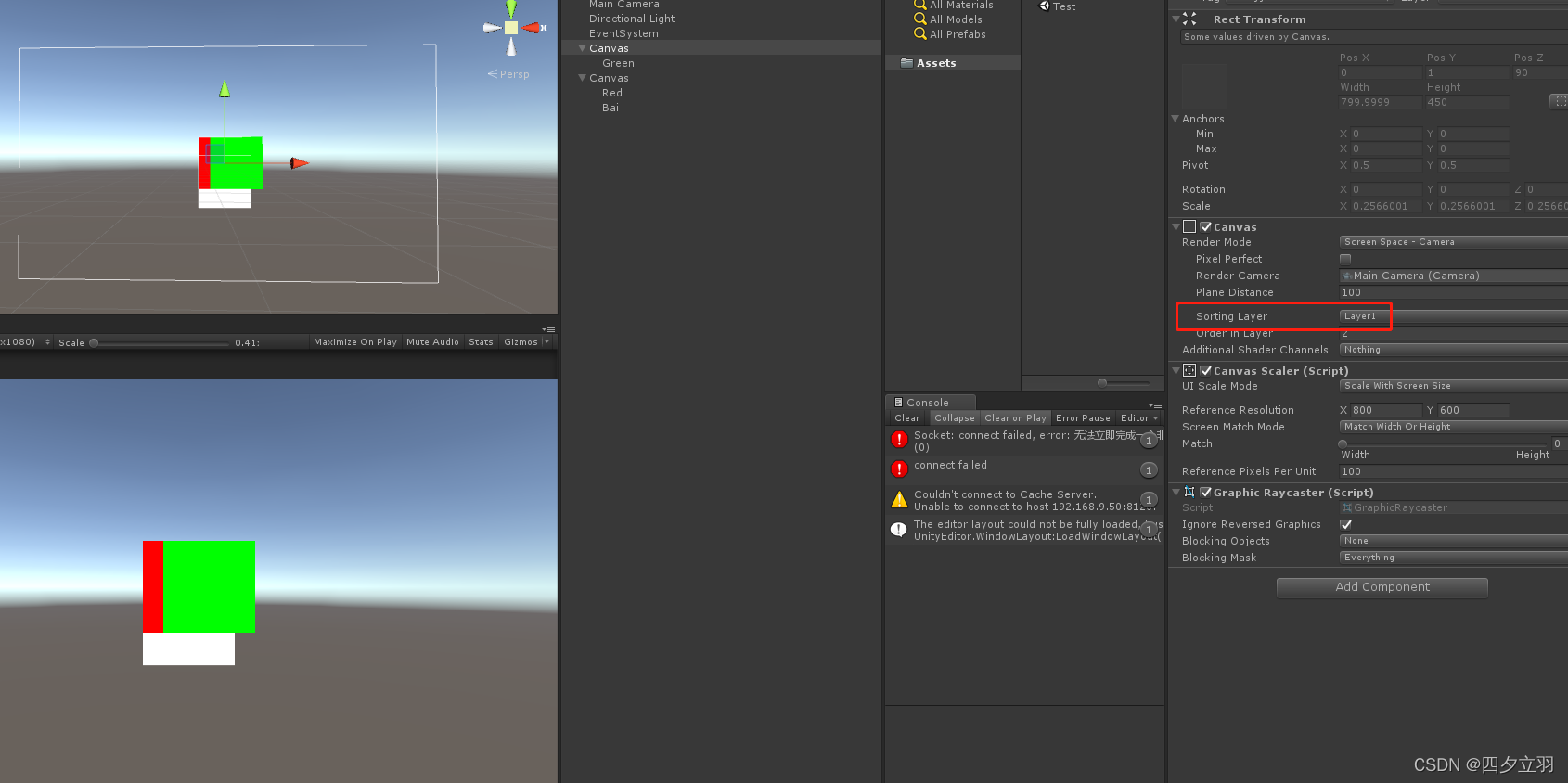Click the Match Width/Height slider handle
The height and width of the screenshot is (783, 1568).
1343,443
